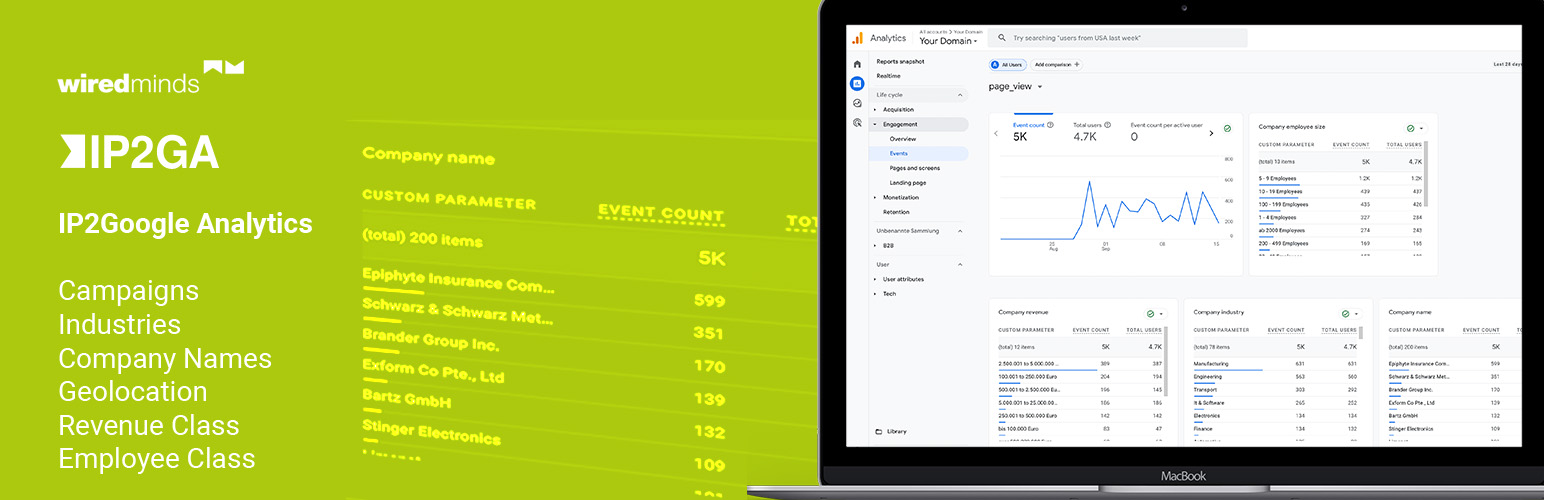Click the green check status on chart card
This screenshot has height=500, width=1544.
1227,128
